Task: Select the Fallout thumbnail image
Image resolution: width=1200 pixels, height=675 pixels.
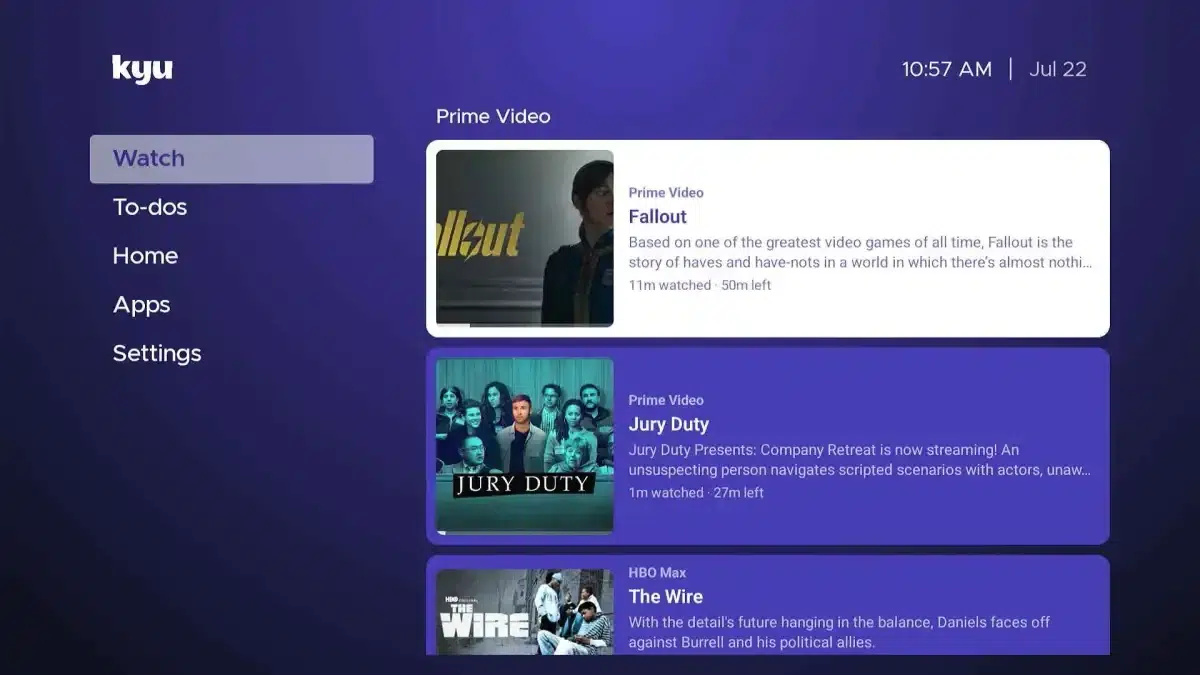Action: coord(524,238)
